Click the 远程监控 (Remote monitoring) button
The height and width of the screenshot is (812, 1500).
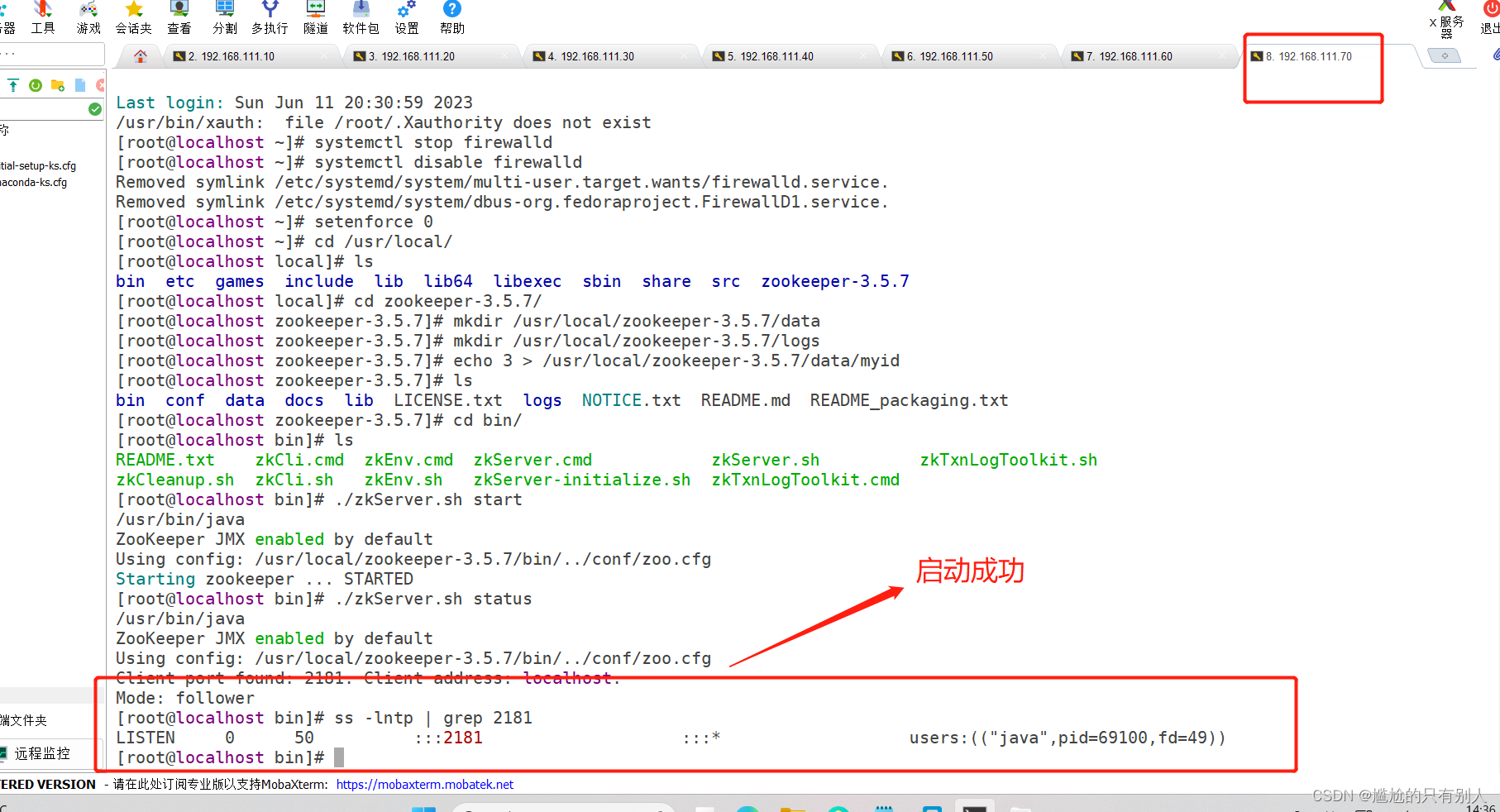coord(41,753)
